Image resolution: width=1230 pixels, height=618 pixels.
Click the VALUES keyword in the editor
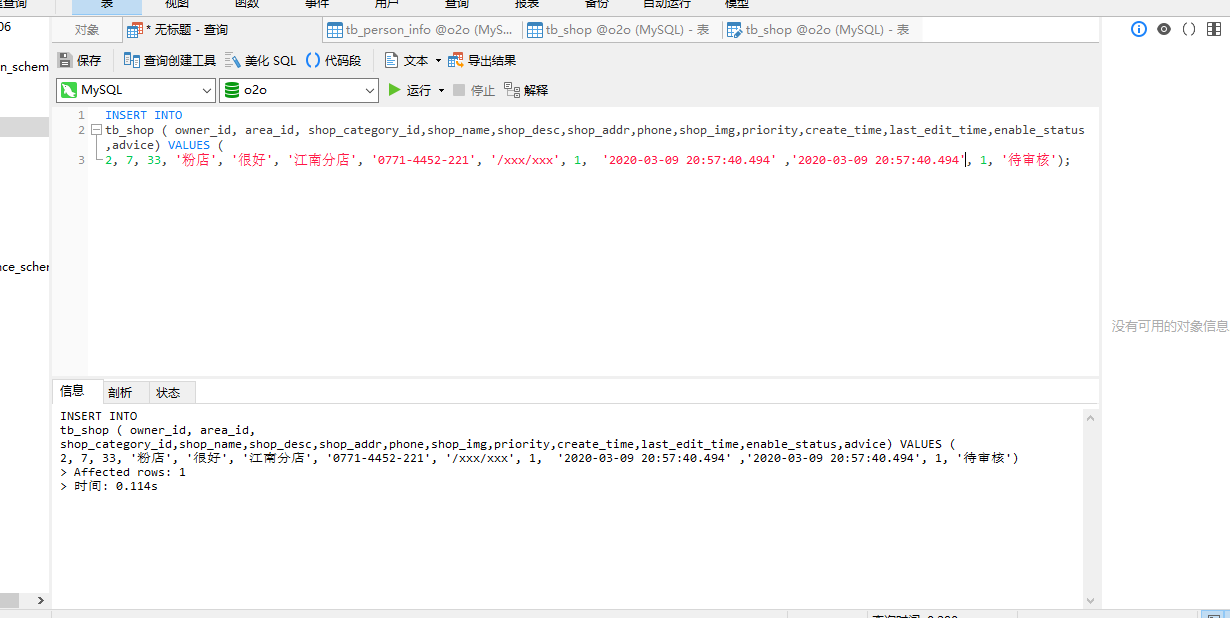[189, 145]
